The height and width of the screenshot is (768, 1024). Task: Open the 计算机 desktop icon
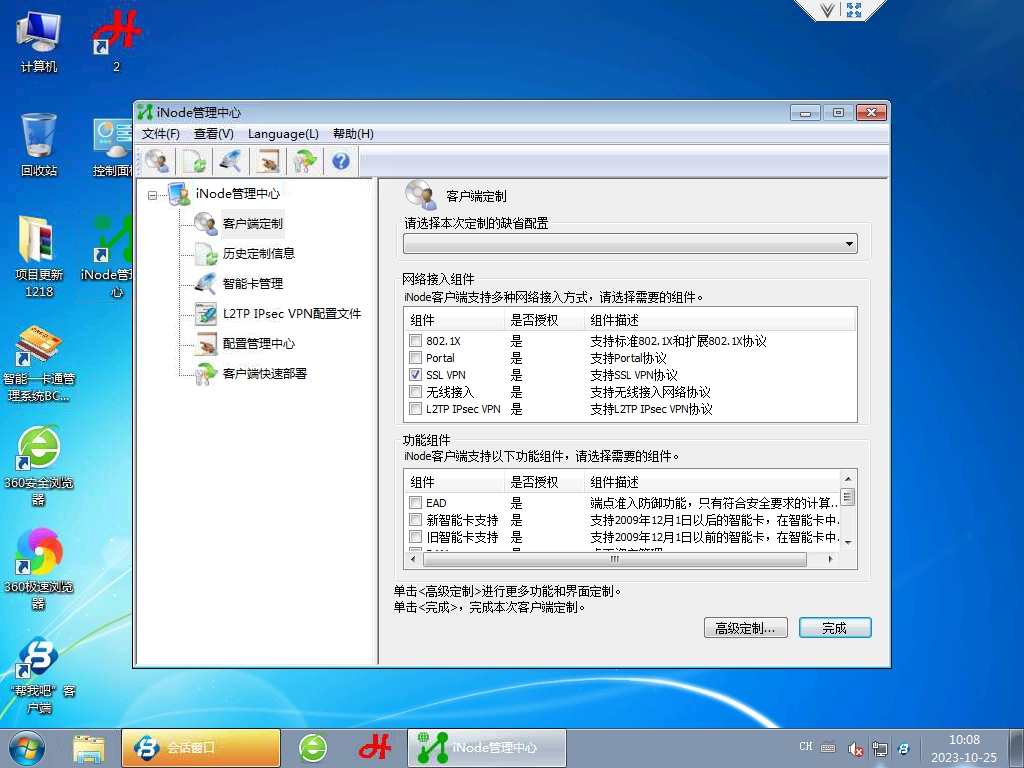pos(39,42)
